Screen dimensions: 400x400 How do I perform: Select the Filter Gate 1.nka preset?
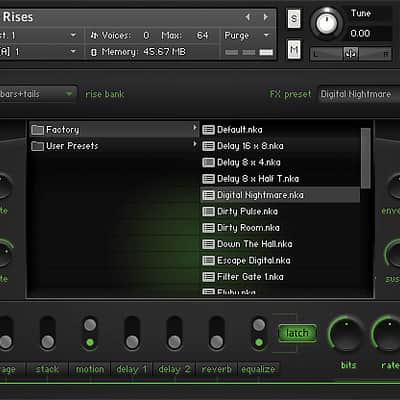point(280,277)
